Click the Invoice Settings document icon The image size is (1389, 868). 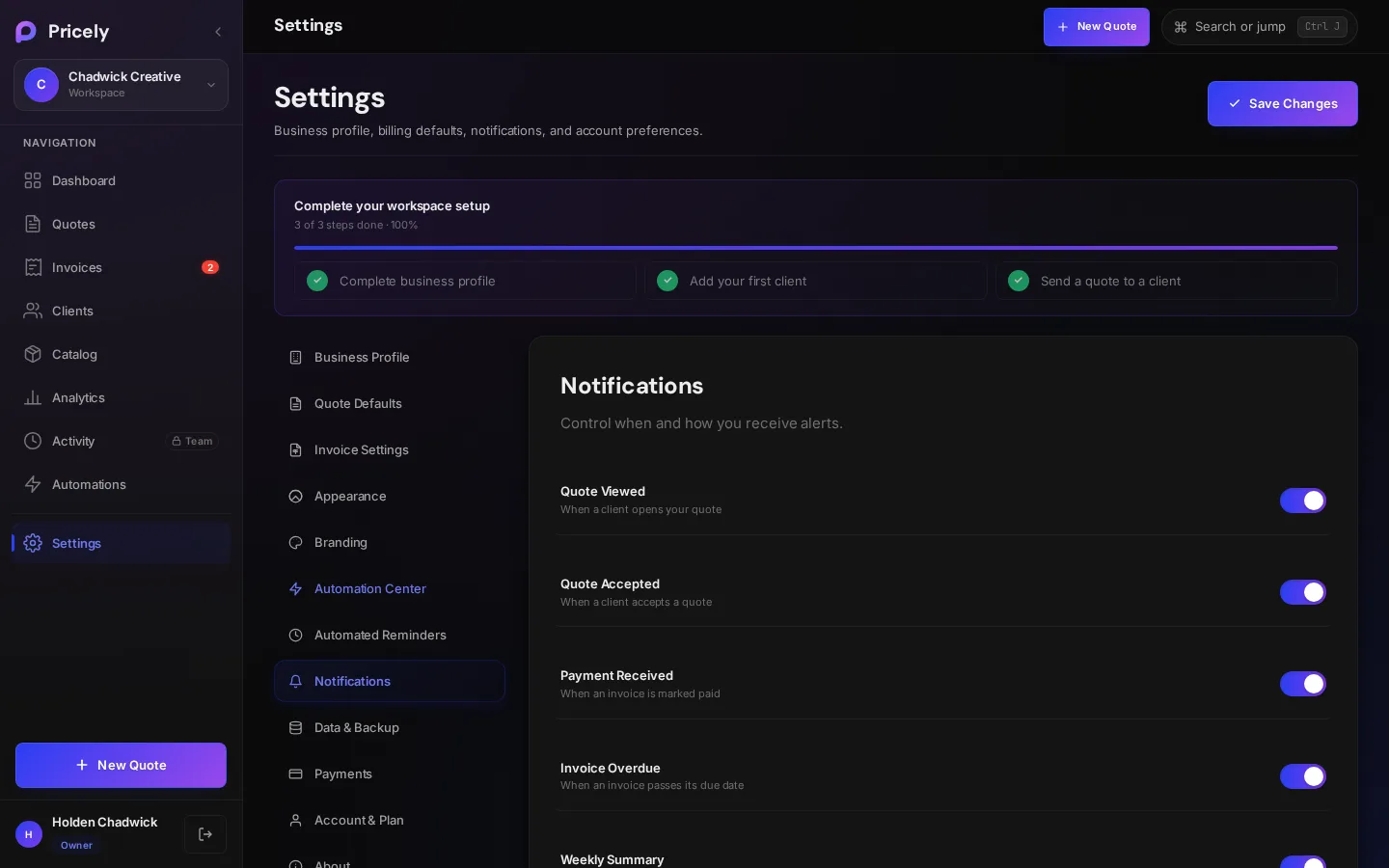coord(296,449)
